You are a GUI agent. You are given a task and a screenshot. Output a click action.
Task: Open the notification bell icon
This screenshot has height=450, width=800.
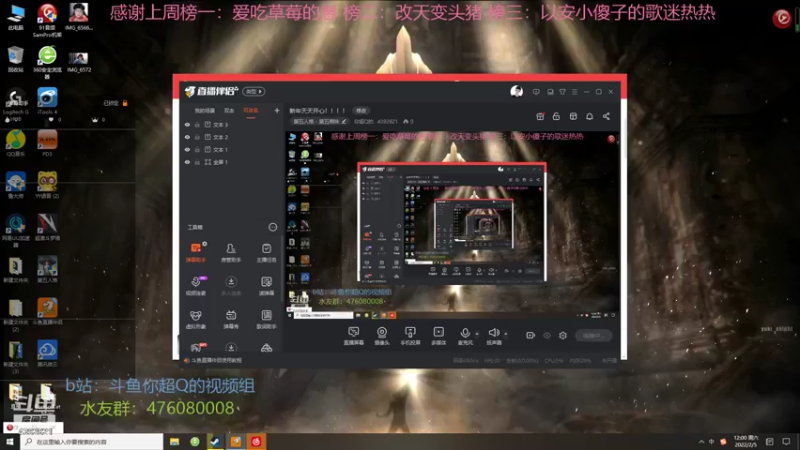click(589, 116)
